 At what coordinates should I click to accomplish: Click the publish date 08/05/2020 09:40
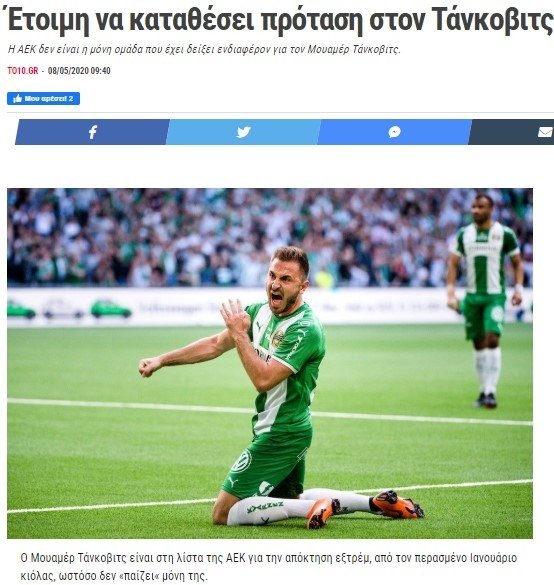click(79, 71)
